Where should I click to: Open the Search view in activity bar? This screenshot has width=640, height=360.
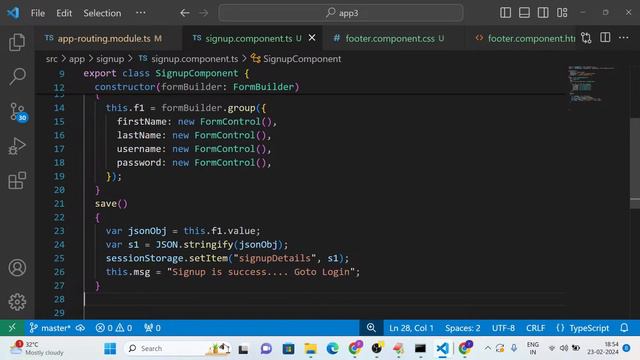17,76
